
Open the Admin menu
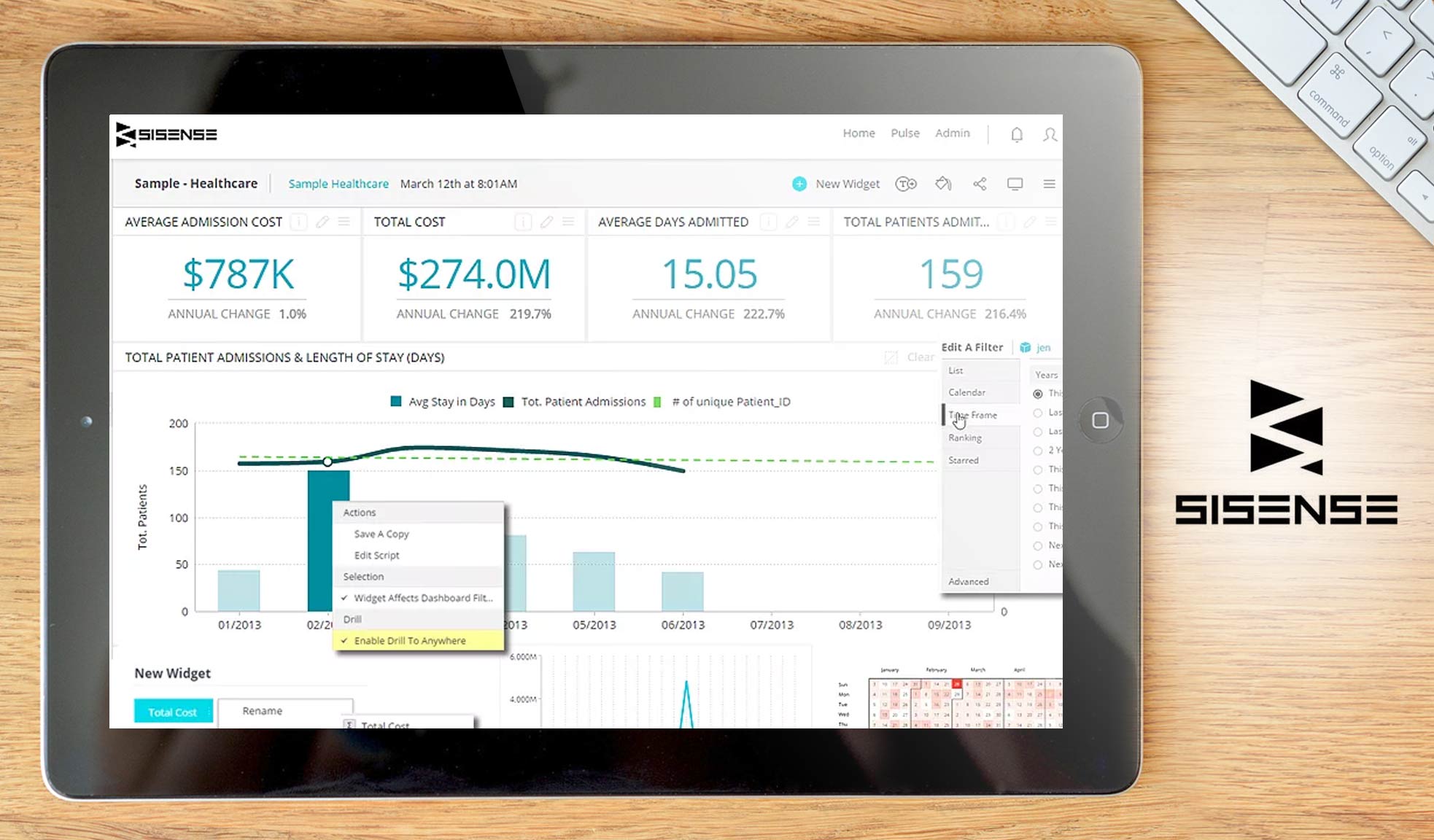tap(953, 133)
